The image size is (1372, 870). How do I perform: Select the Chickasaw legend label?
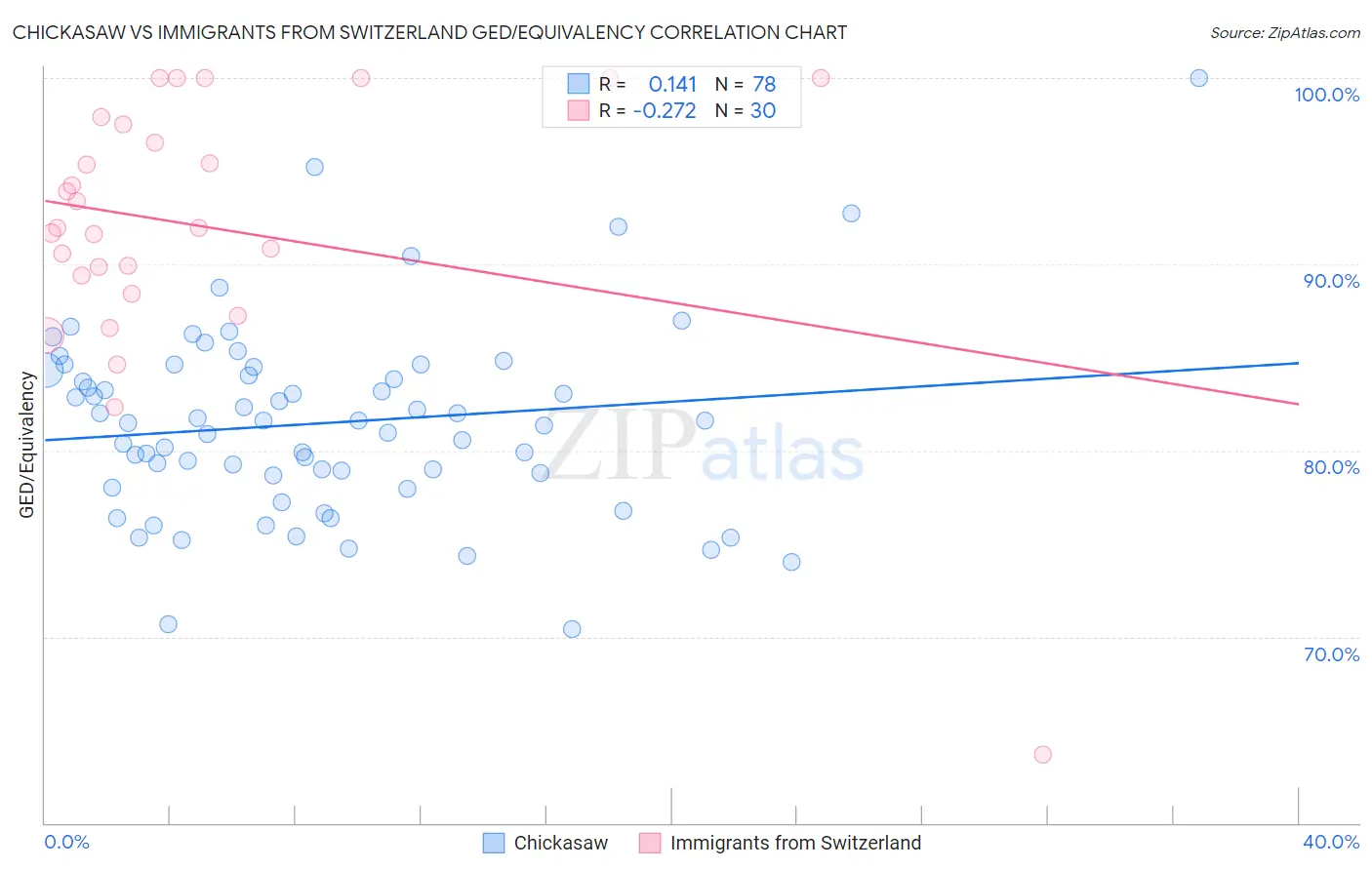561,843
